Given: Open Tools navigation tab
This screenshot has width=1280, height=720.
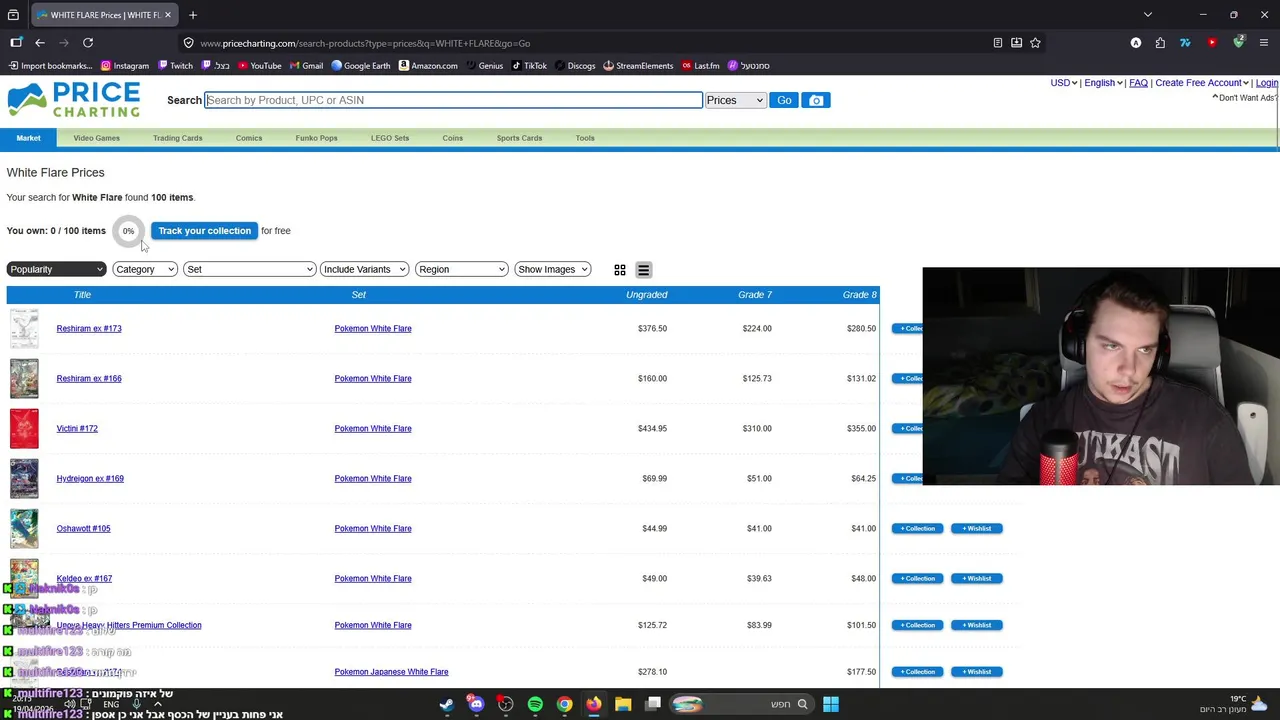Looking at the screenshot, I should click(585, 138).
